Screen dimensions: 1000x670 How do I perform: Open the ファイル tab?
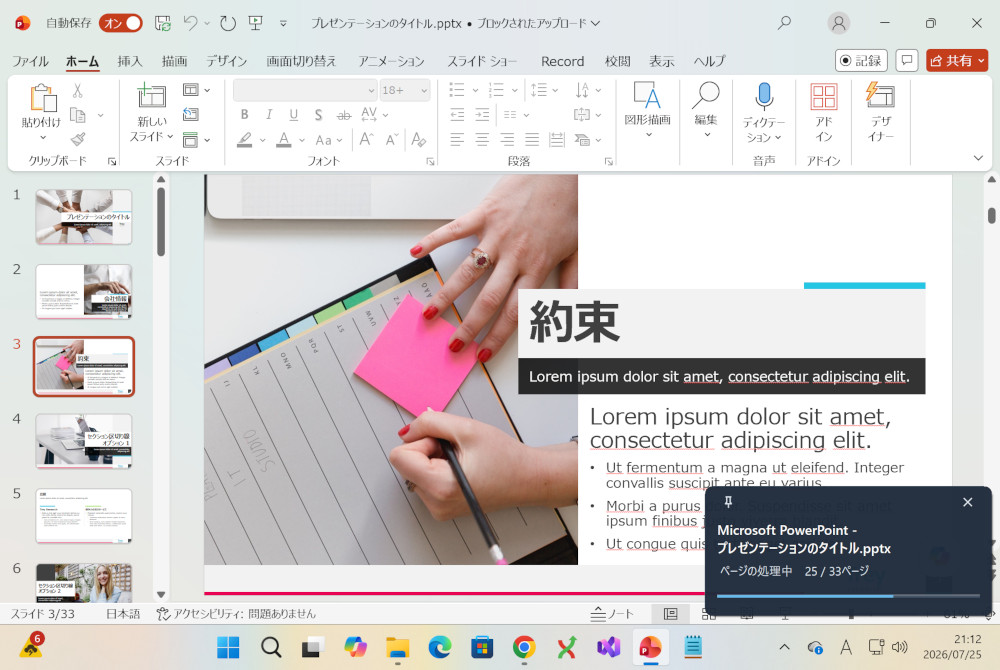tap(30, 61)
